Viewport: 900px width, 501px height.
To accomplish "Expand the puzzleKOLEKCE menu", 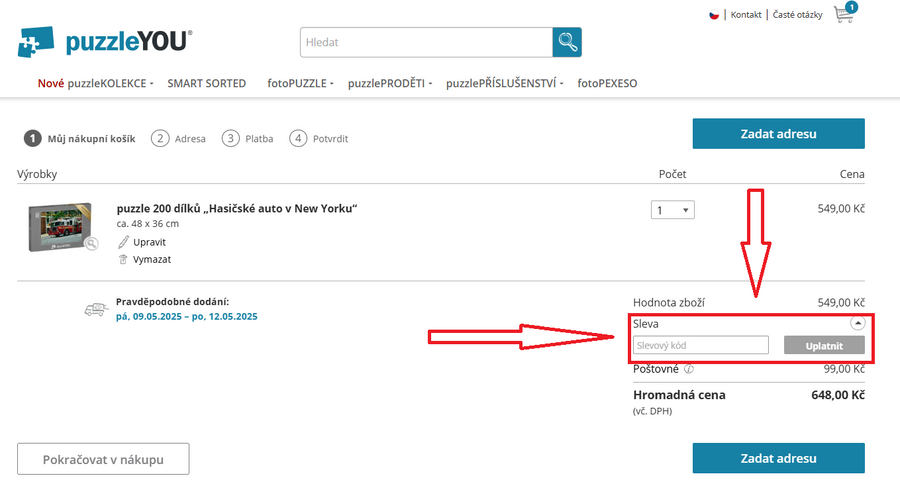I will pyautogui.click(x=96, y=84).
